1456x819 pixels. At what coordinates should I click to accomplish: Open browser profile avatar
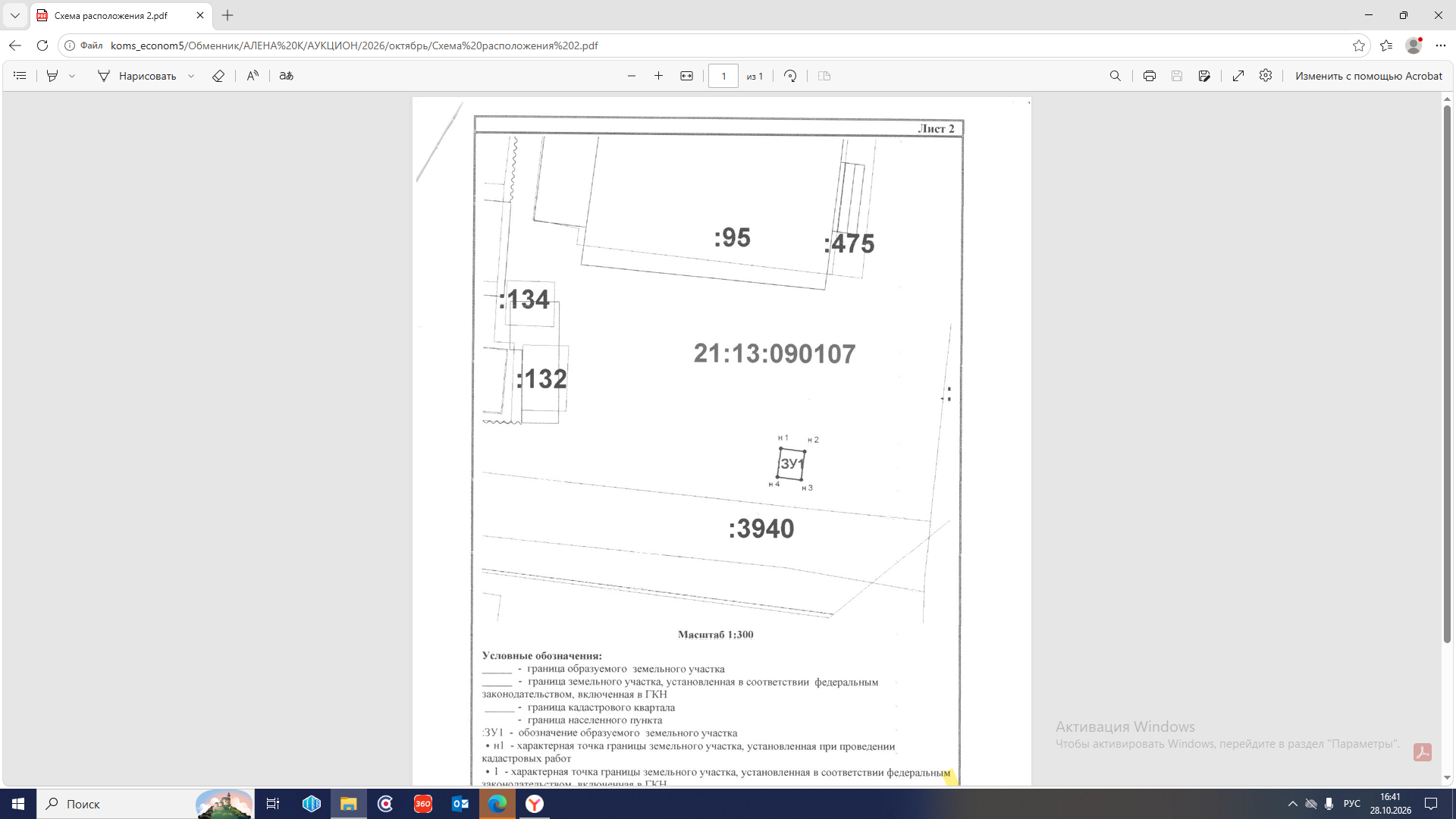point(1414,45)
